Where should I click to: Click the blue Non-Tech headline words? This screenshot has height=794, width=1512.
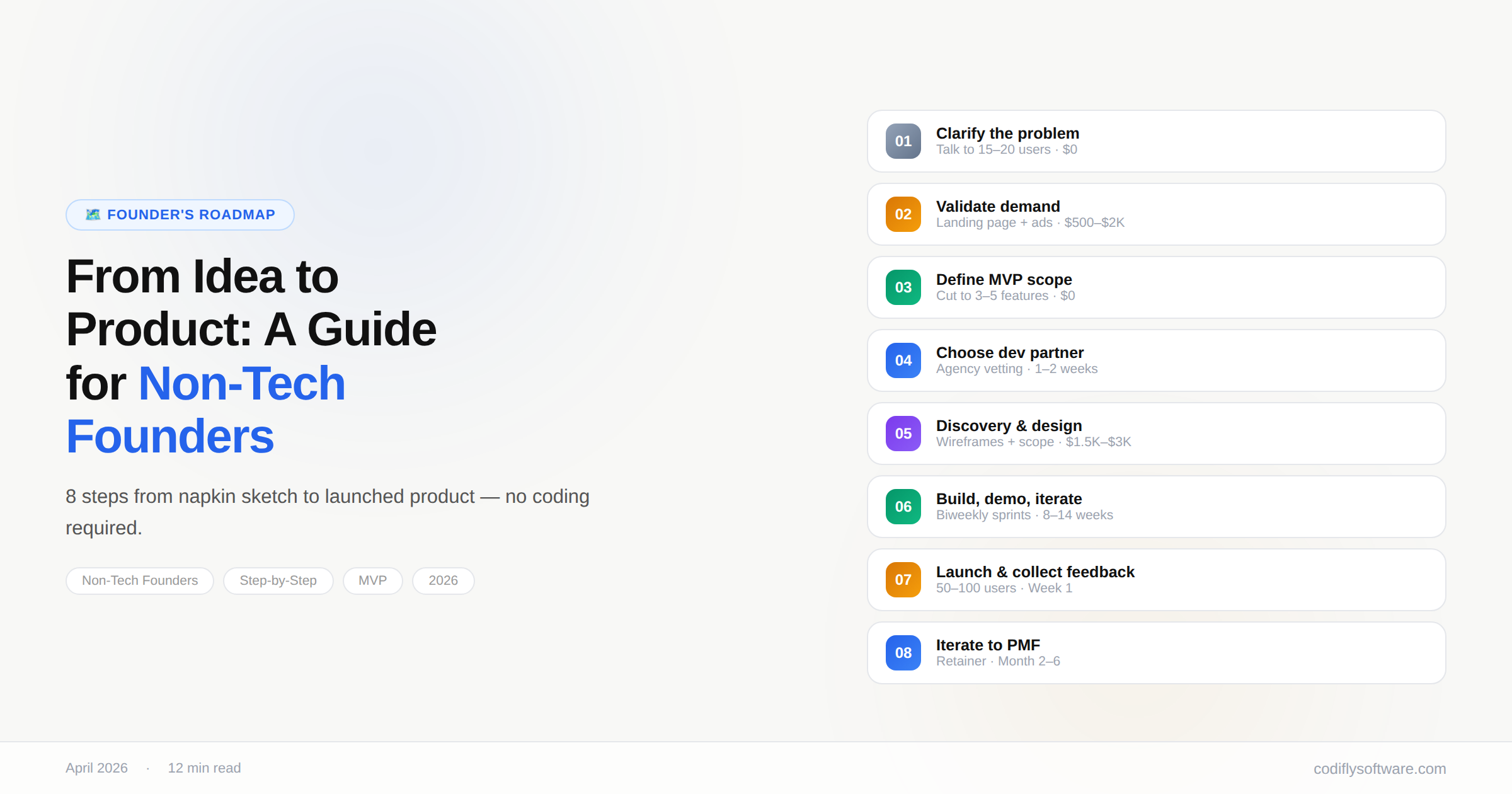[242, 383]
